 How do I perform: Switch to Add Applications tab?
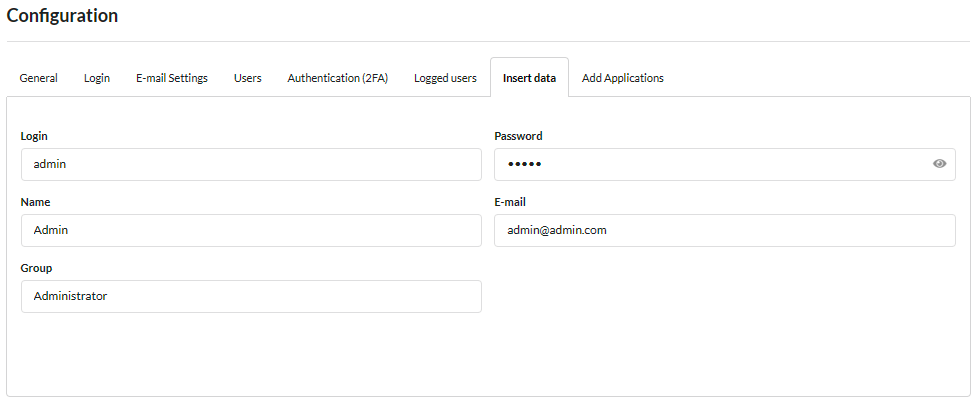(622, 78)
